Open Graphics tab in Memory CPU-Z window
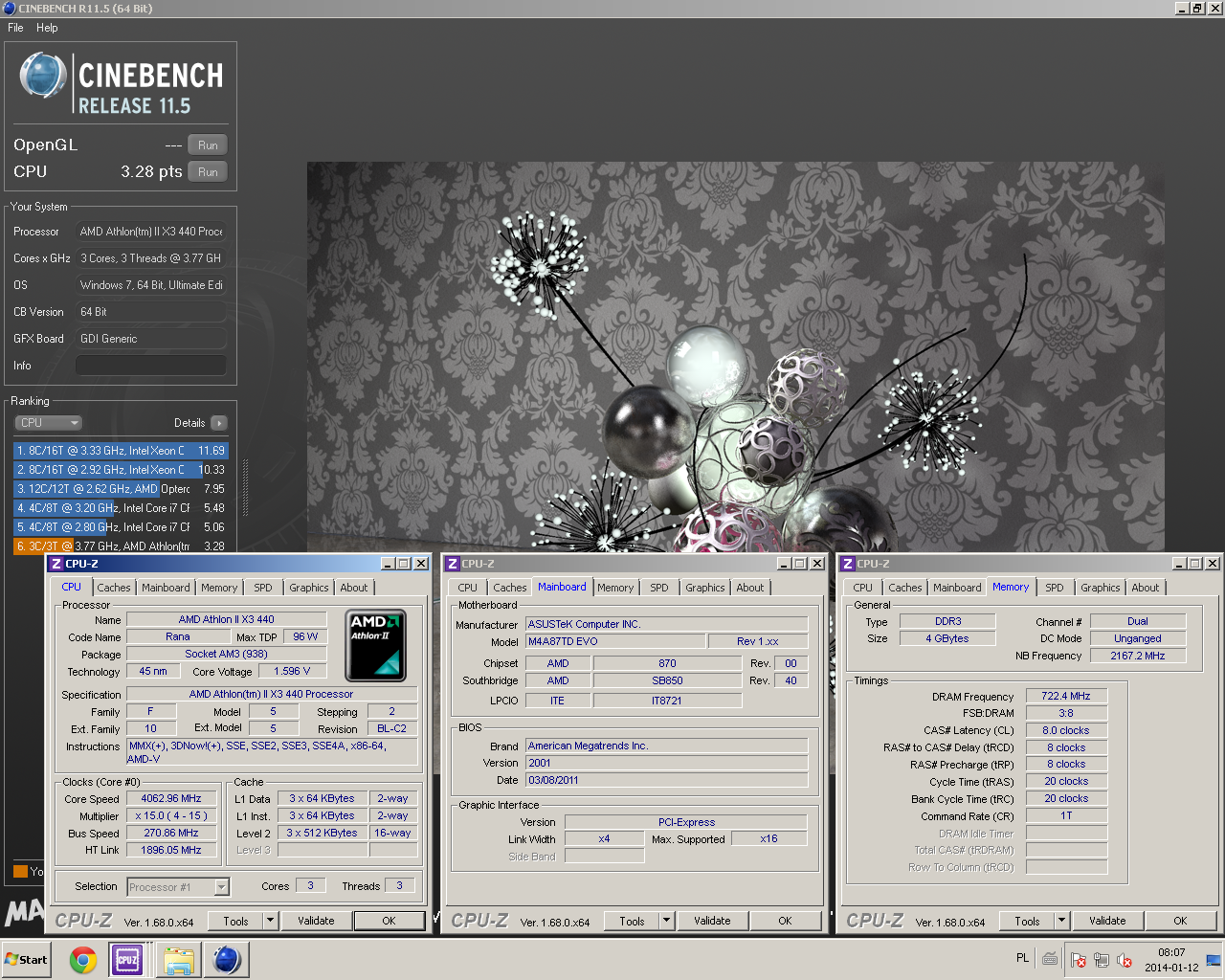The width and height of the screenshot is (1225, 980). [1101, 588]
